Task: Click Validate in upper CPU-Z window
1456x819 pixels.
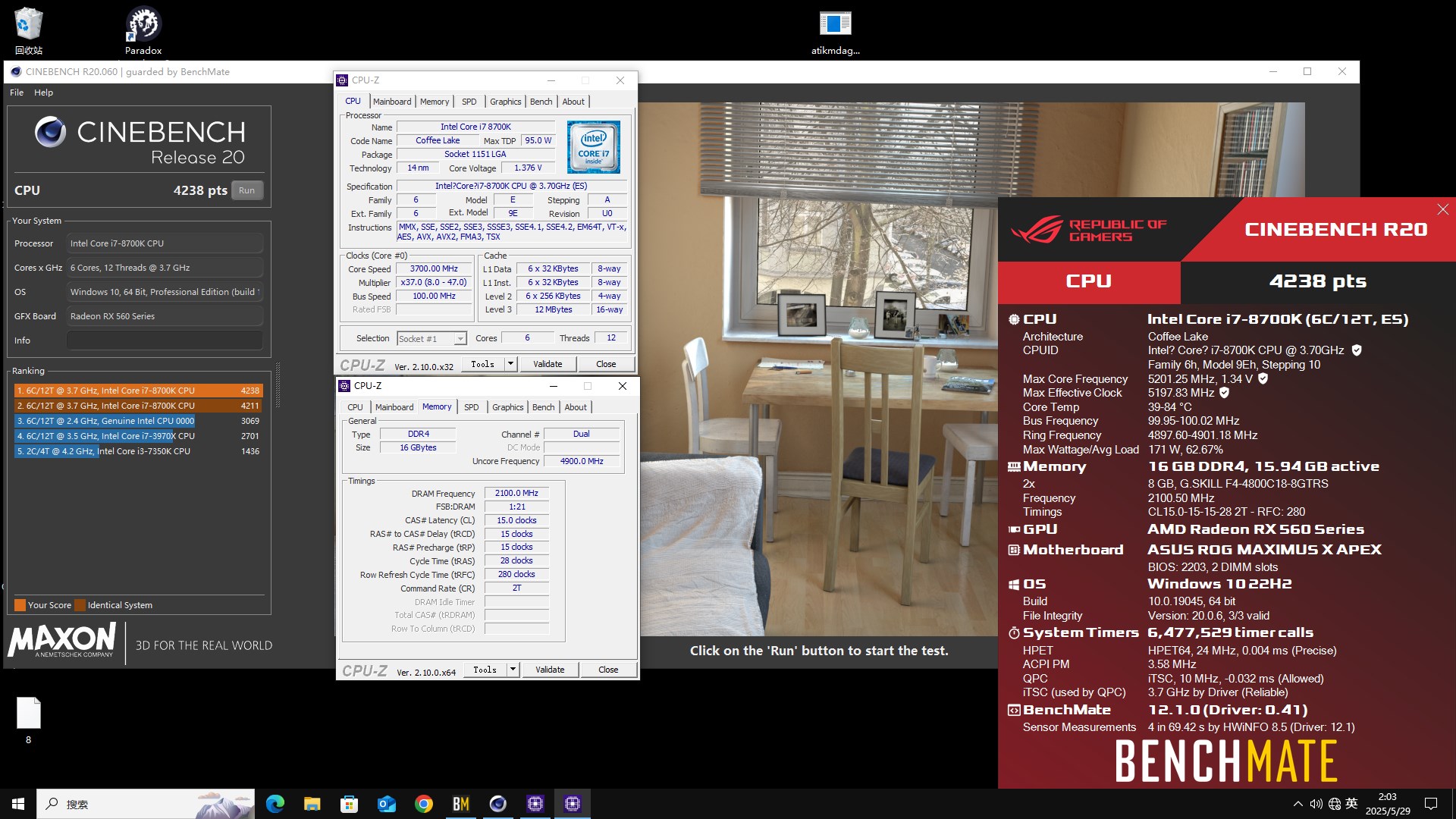Action: pyautogui.click(x=548, y=364)
